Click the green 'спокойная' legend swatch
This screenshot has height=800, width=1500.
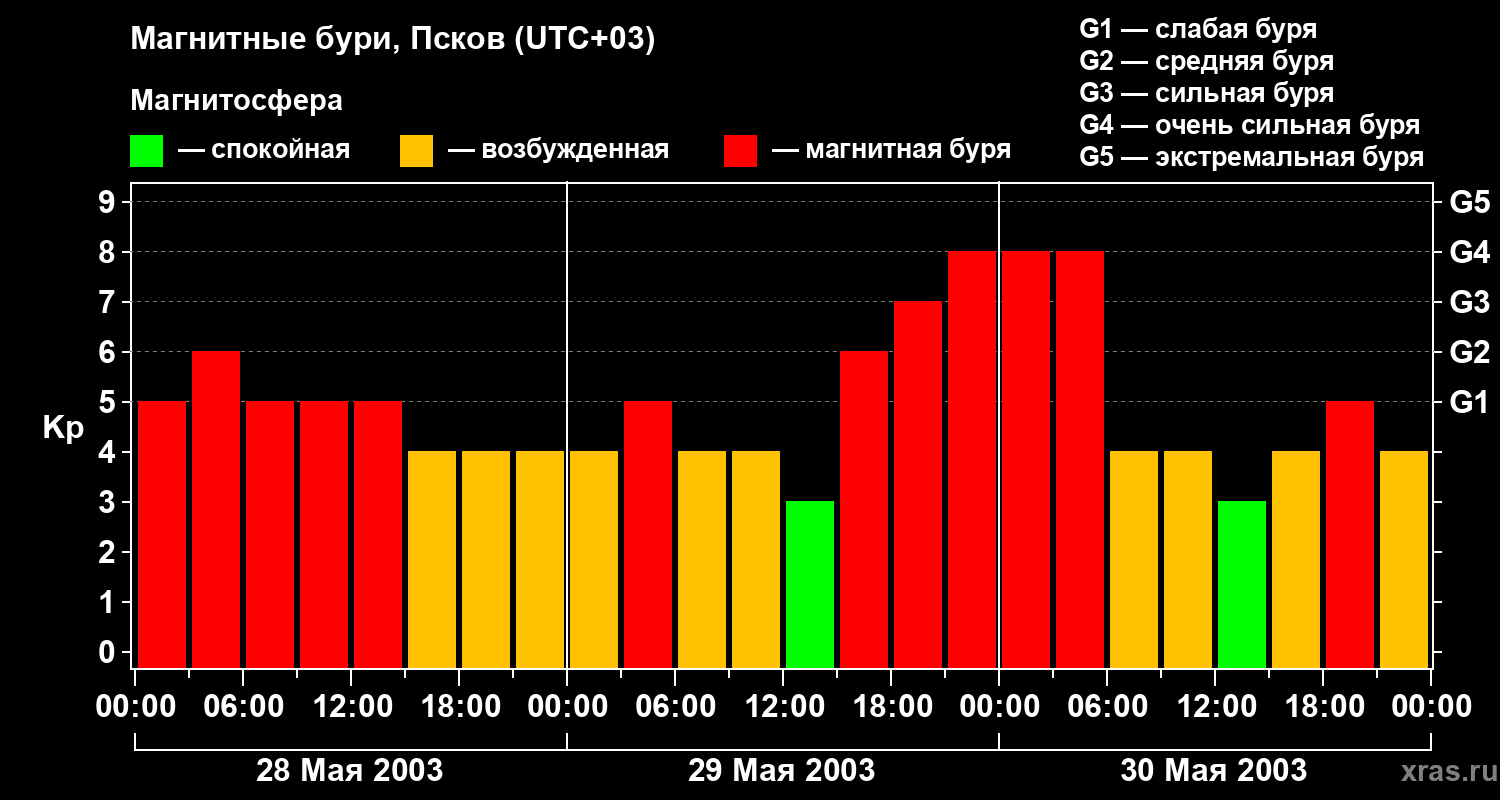[146, 151]
